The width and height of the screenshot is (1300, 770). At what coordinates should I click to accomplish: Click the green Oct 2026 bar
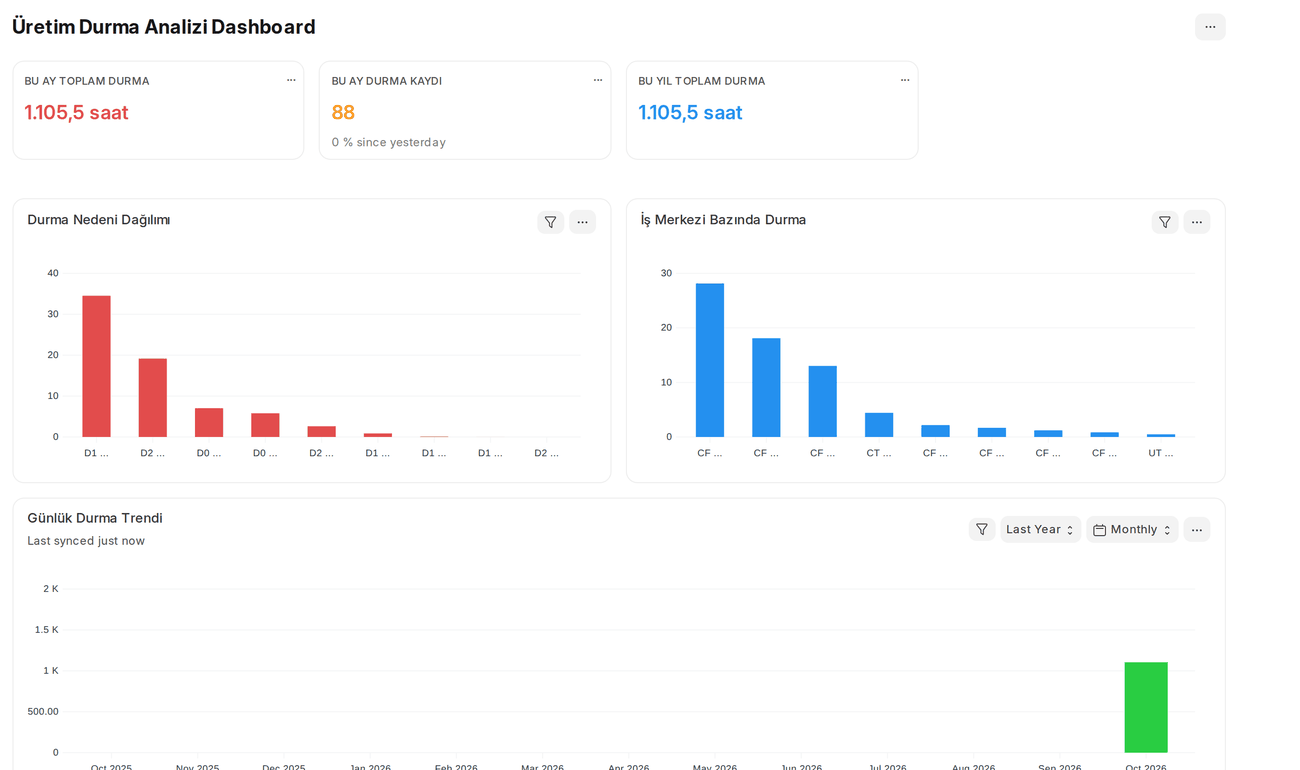(x=1146, y=707)
